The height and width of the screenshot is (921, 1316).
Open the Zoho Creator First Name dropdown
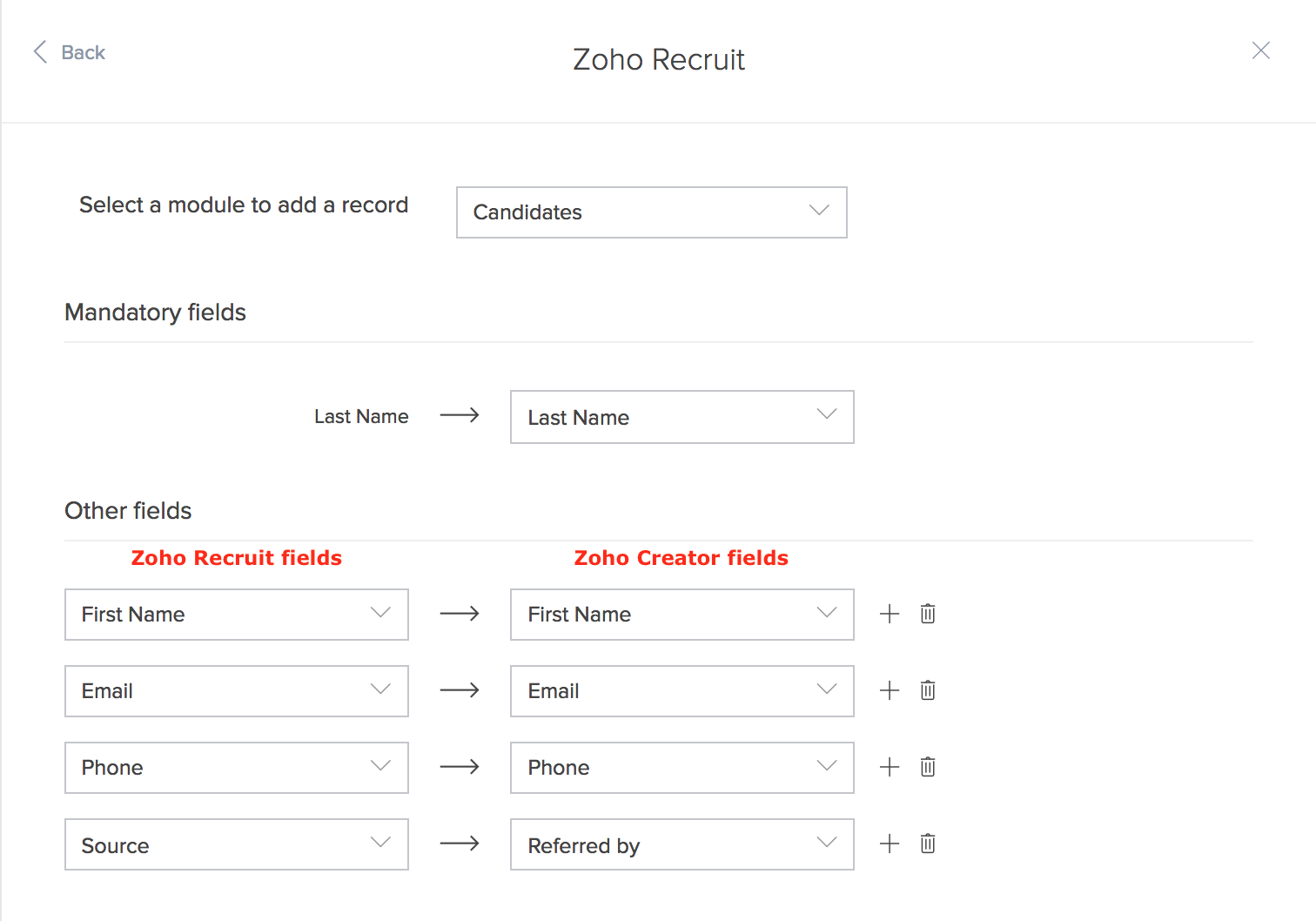coord(682,615)
